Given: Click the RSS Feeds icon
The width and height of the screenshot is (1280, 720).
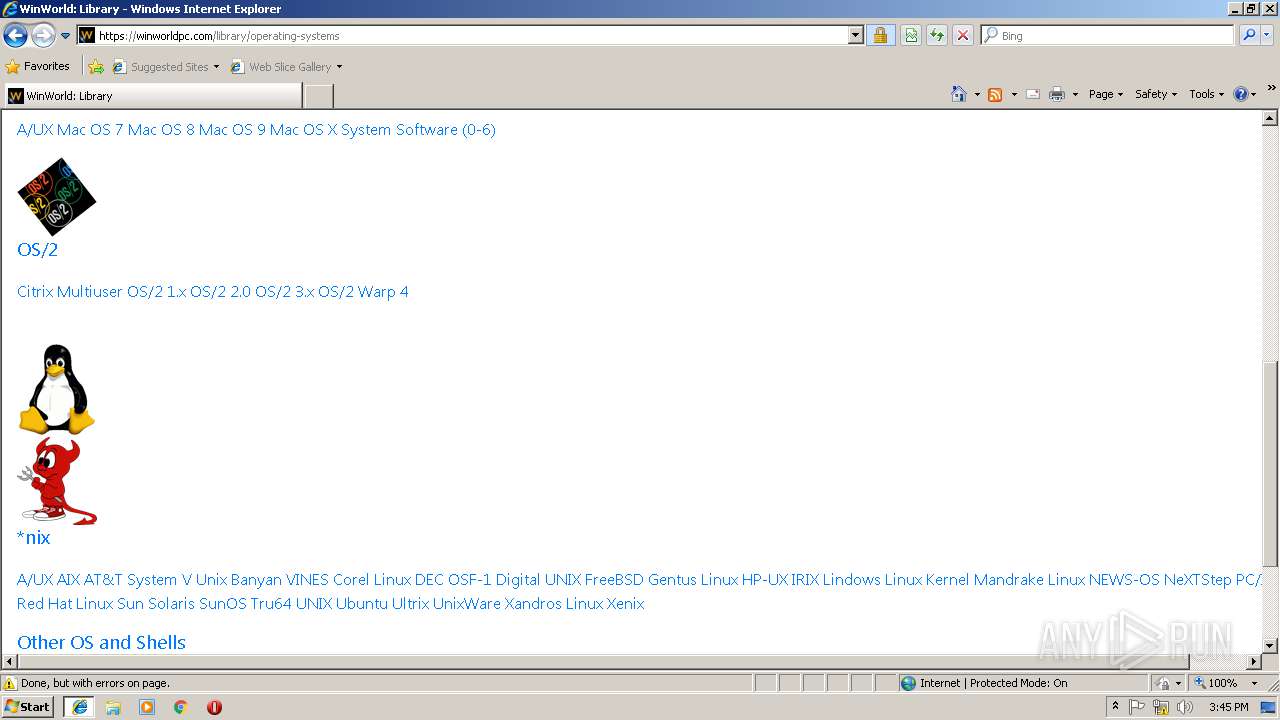Looking at the screenshot, I should click(x=995, y=94).
